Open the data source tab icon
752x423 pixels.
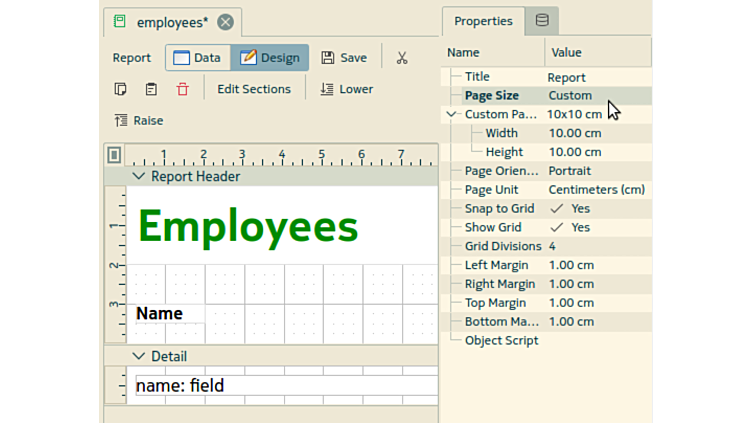pos(542,21)
